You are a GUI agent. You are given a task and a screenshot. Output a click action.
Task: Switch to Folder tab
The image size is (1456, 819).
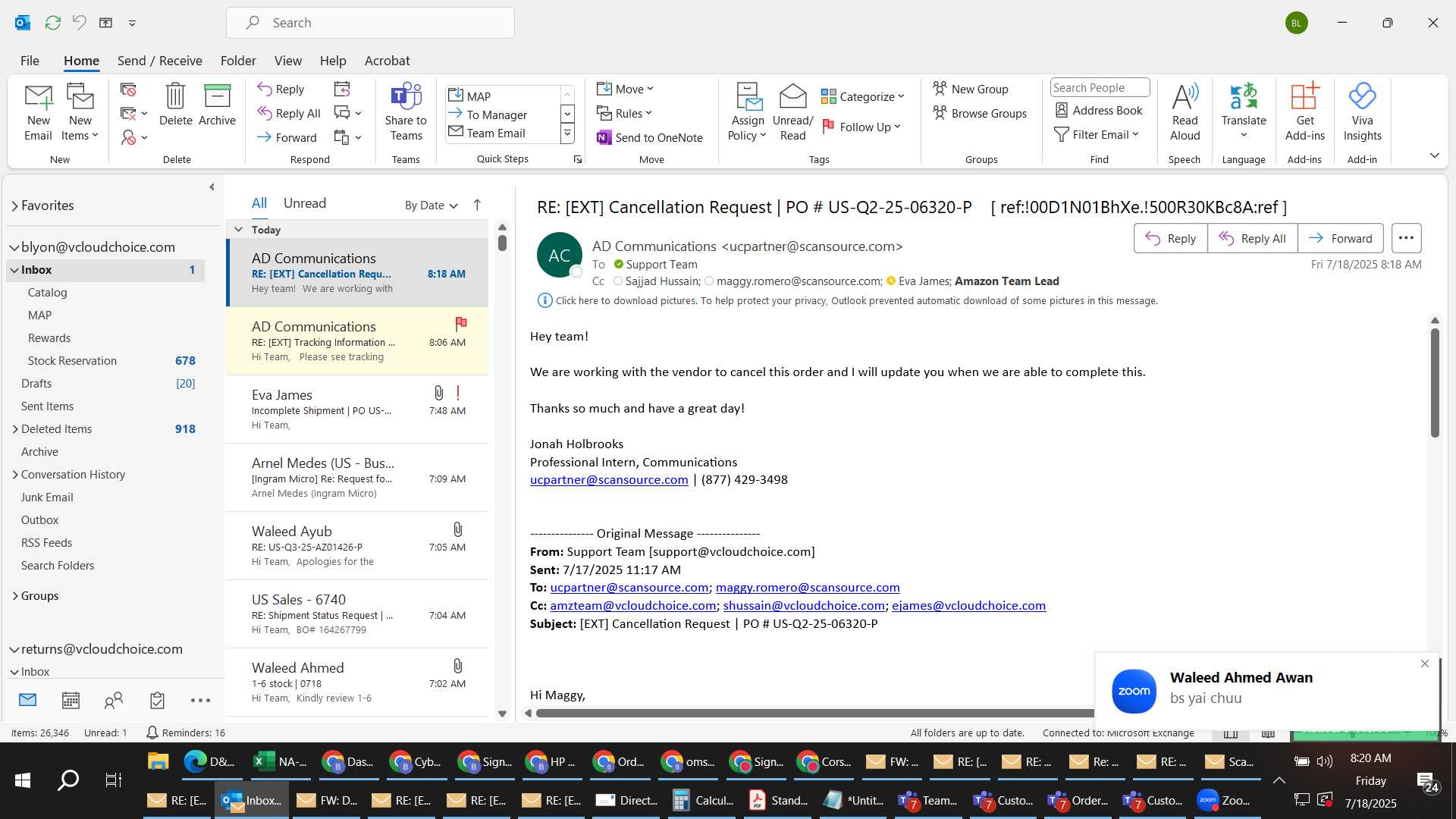coord(238,61)
